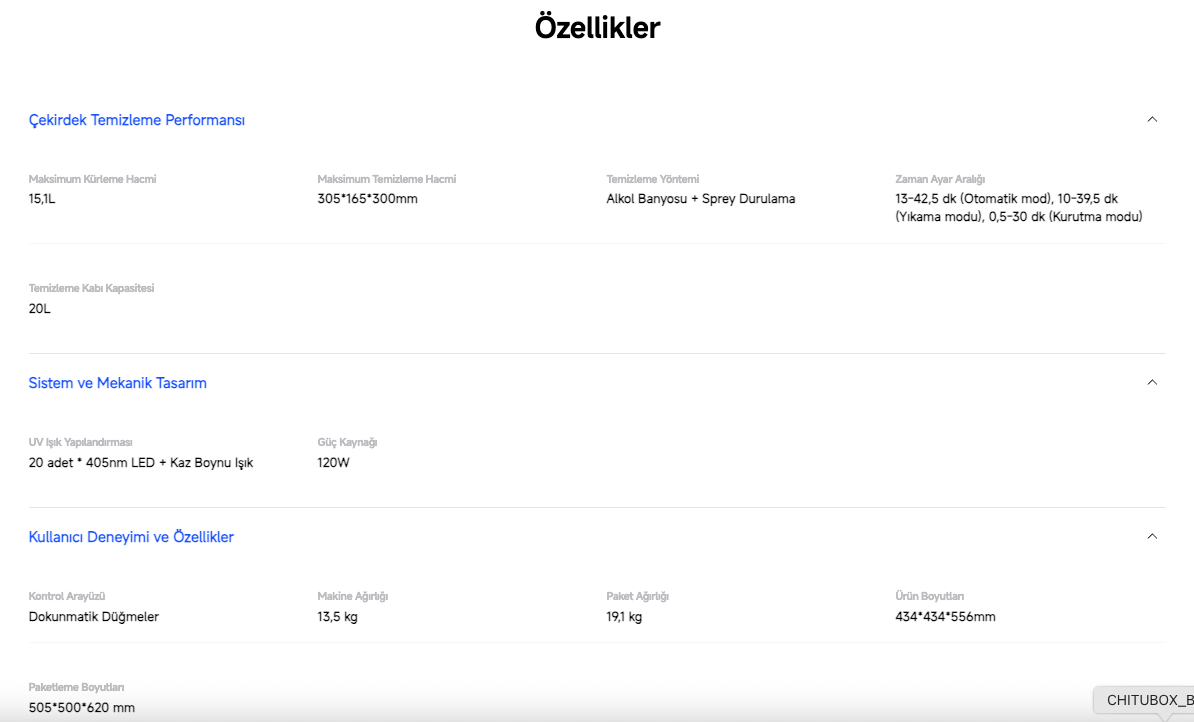Click the 15,1L maximum curing volume value
The image size is (1194, 722).
click(x=42, y=199)
